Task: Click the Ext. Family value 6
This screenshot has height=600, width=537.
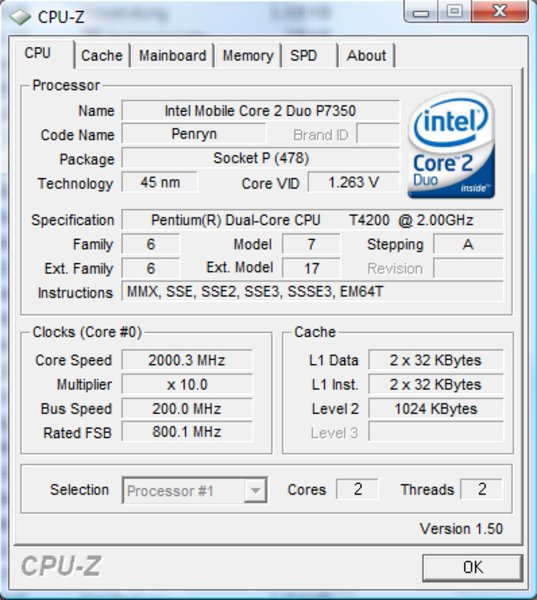Action: tap(151, 268)
